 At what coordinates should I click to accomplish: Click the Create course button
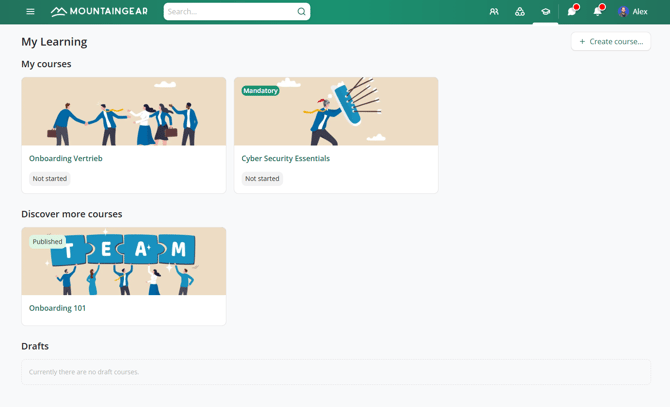[x=611, y=41]
